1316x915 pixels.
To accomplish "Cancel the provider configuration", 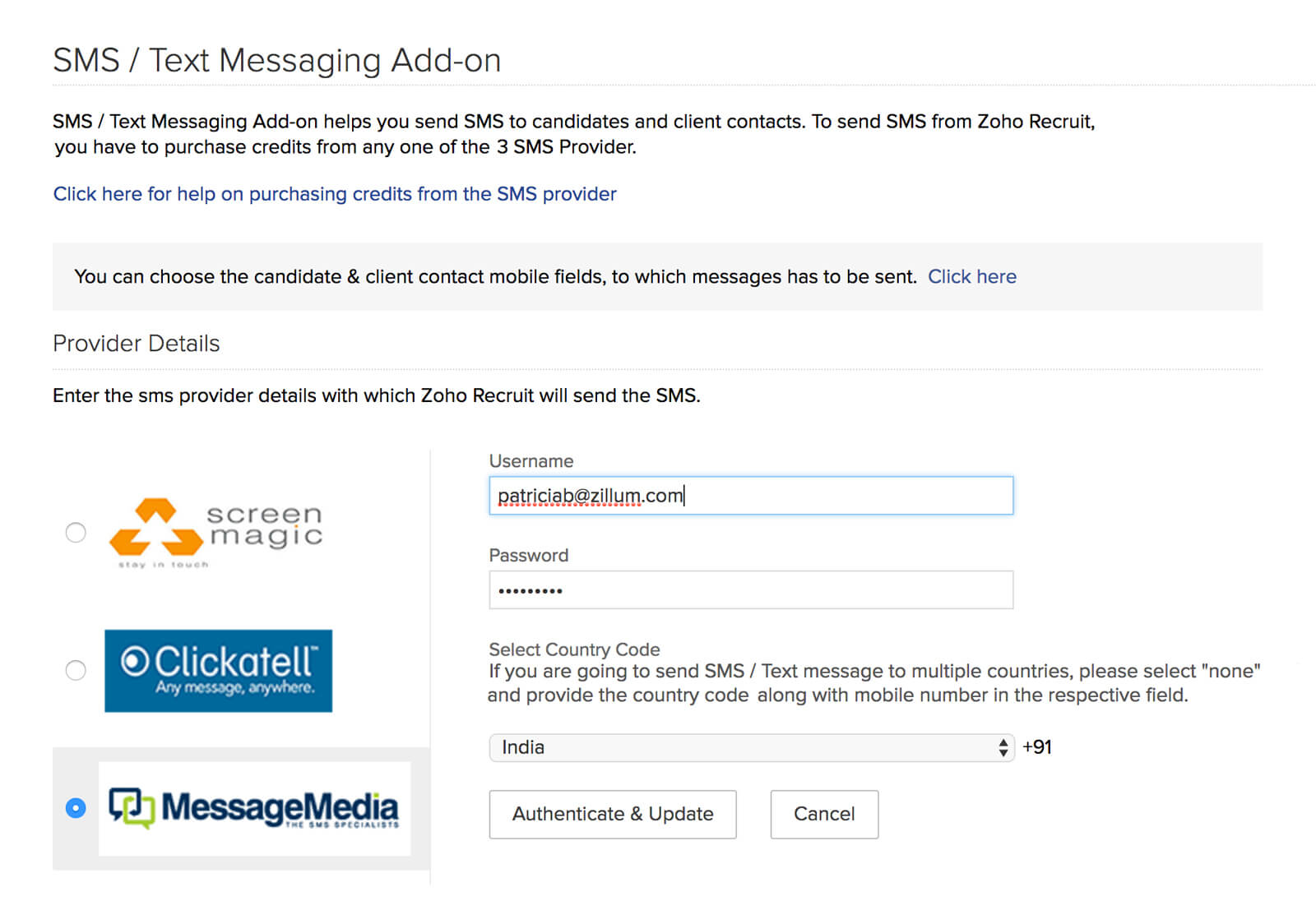I will [x=823, y=814].
